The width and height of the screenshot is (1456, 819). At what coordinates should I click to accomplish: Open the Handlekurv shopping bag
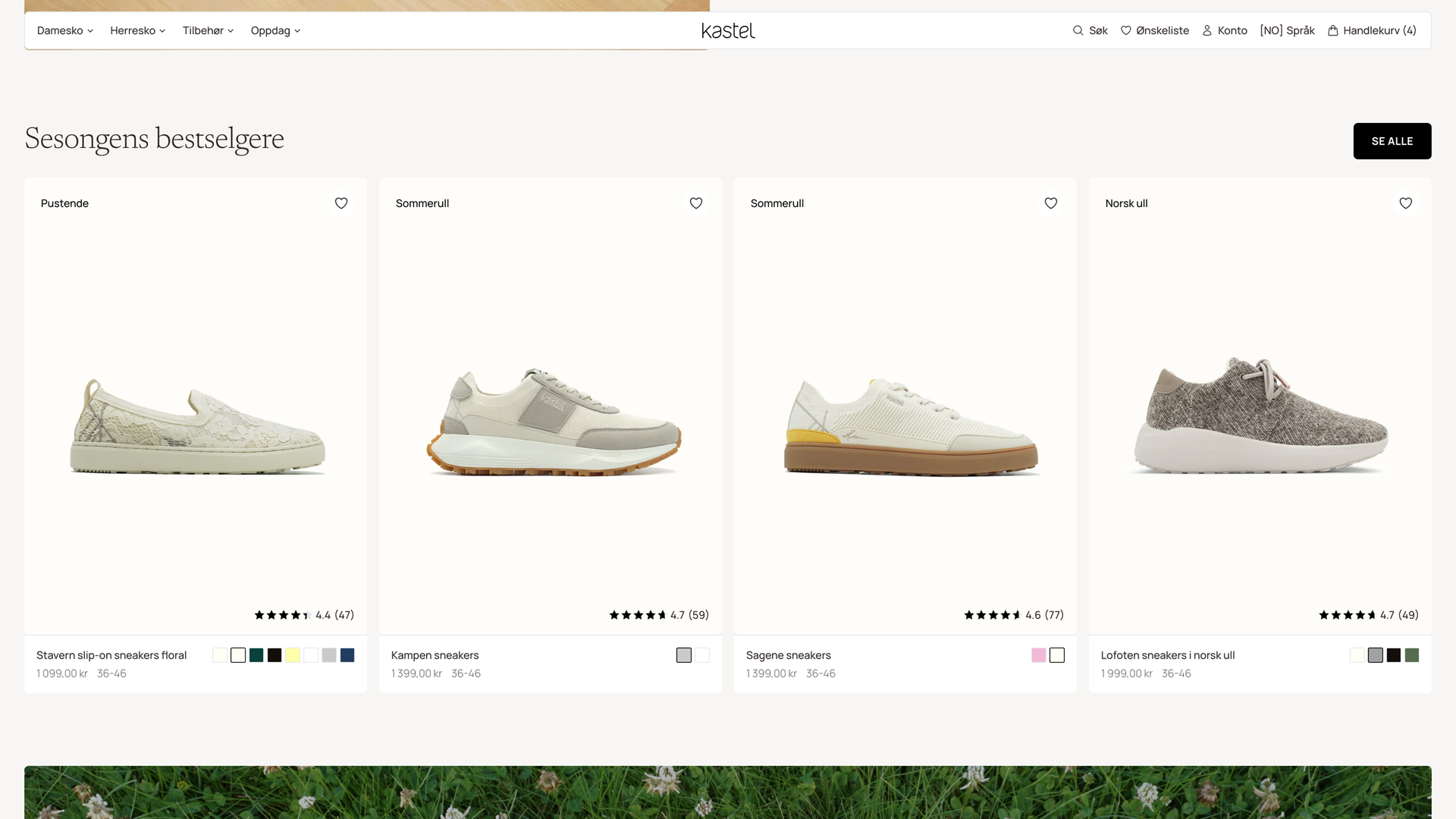[1372, 31]
